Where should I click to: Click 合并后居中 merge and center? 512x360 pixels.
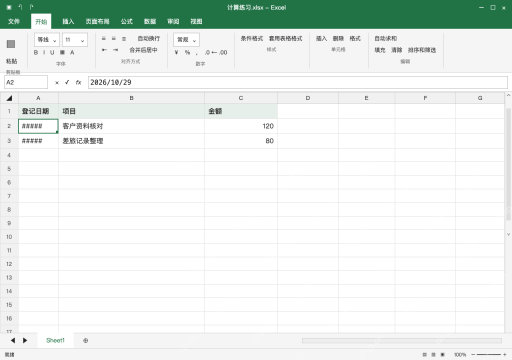click(143, 50)
